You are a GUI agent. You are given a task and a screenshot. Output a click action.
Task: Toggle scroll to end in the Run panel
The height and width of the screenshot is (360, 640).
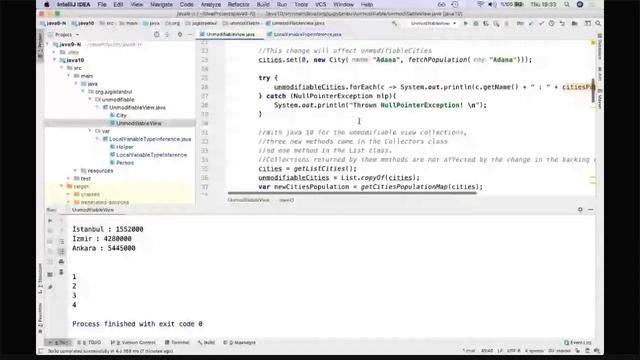[61, 251]
